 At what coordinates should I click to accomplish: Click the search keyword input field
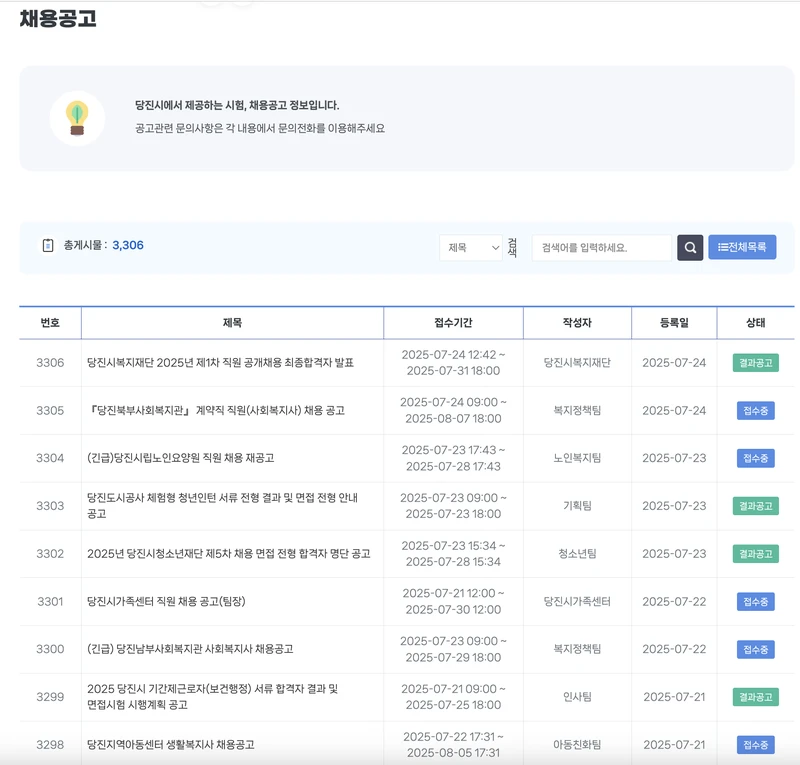(600, 246)
